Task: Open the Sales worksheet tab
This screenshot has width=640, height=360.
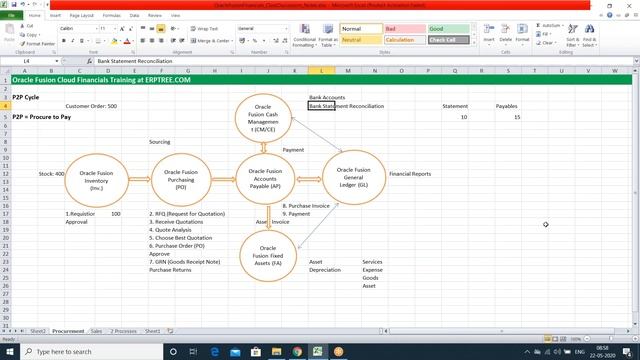Action: pyautogui.click(x=96, y=331)
